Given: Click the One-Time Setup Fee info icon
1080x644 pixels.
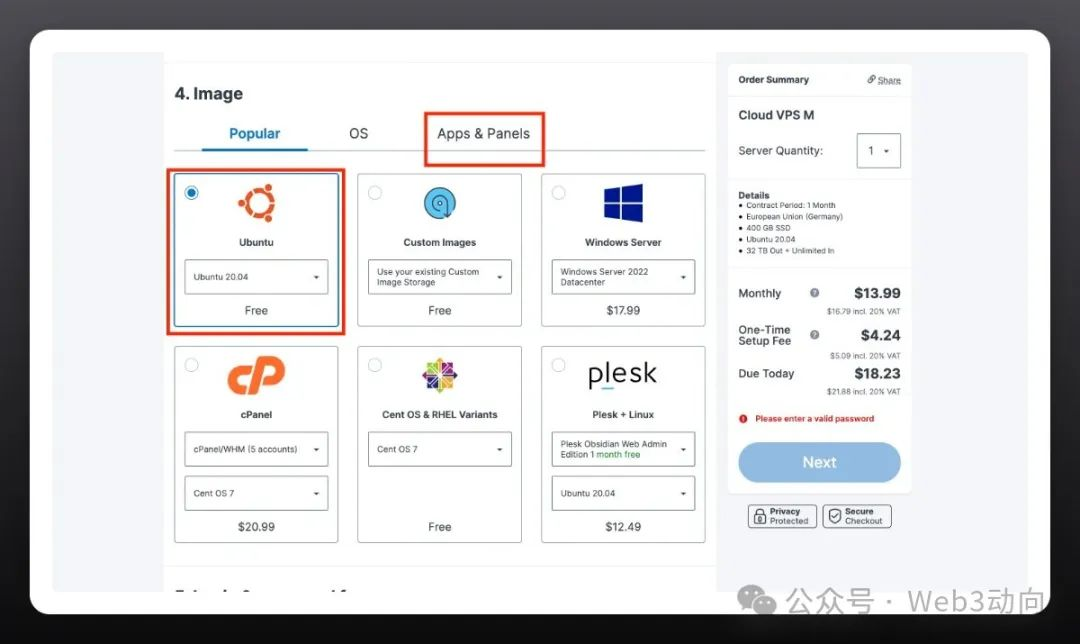Looking at the screenshot, I should tap(814, 335).
